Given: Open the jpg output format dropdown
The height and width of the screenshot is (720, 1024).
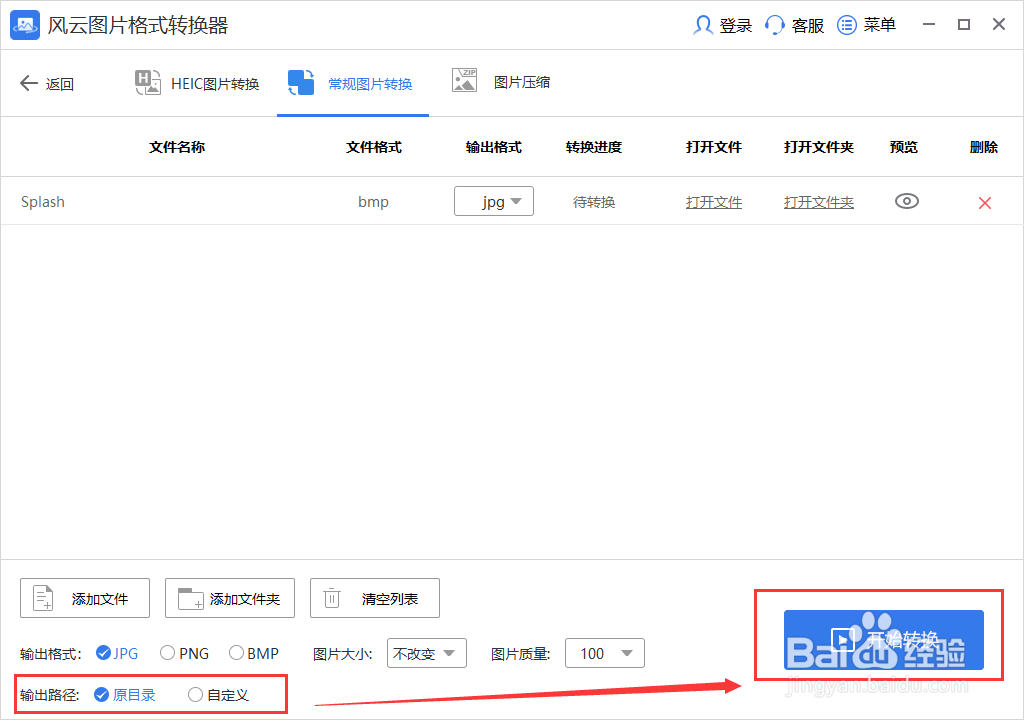Looking at the screenshot, I should [493, 201].
